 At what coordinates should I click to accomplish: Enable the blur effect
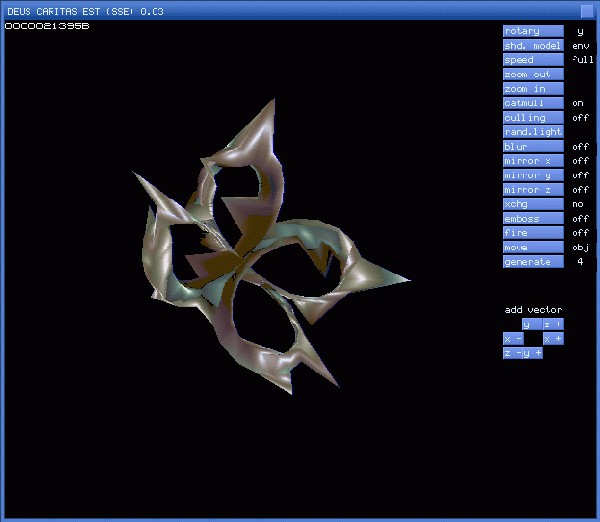click(533, 147)
